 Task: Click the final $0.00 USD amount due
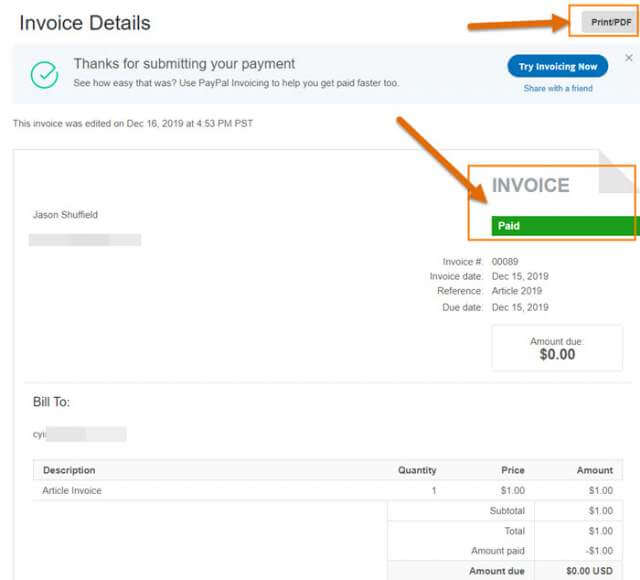(589, 571)
